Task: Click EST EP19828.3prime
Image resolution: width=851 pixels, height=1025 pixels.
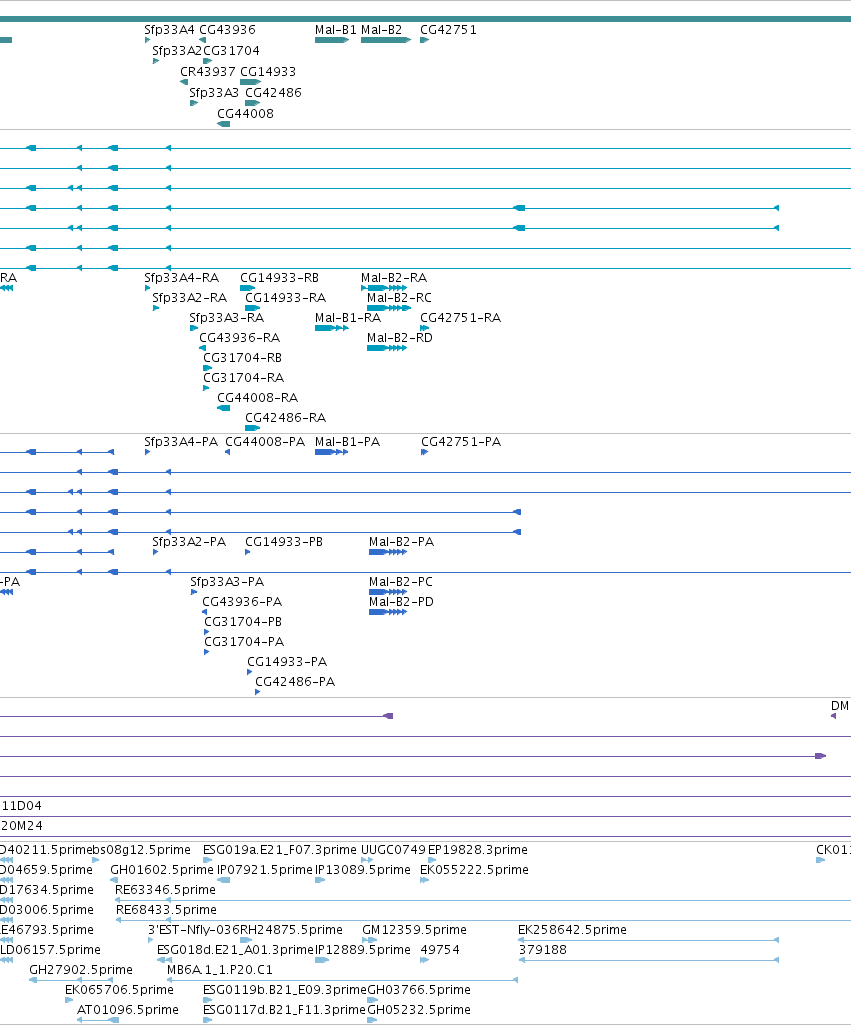Action: tap(478, 850)
